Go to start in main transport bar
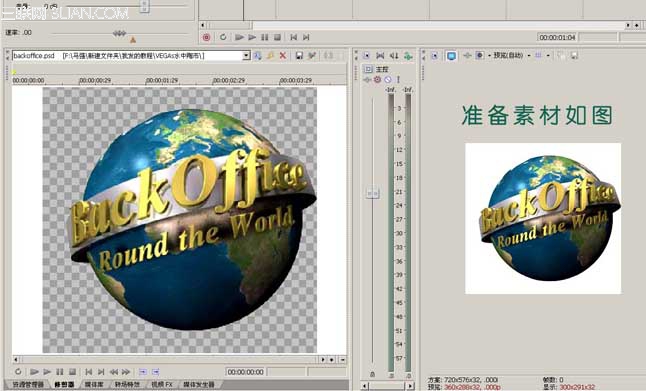The width and height of the screenshot is (646, 391). [293, 37]
